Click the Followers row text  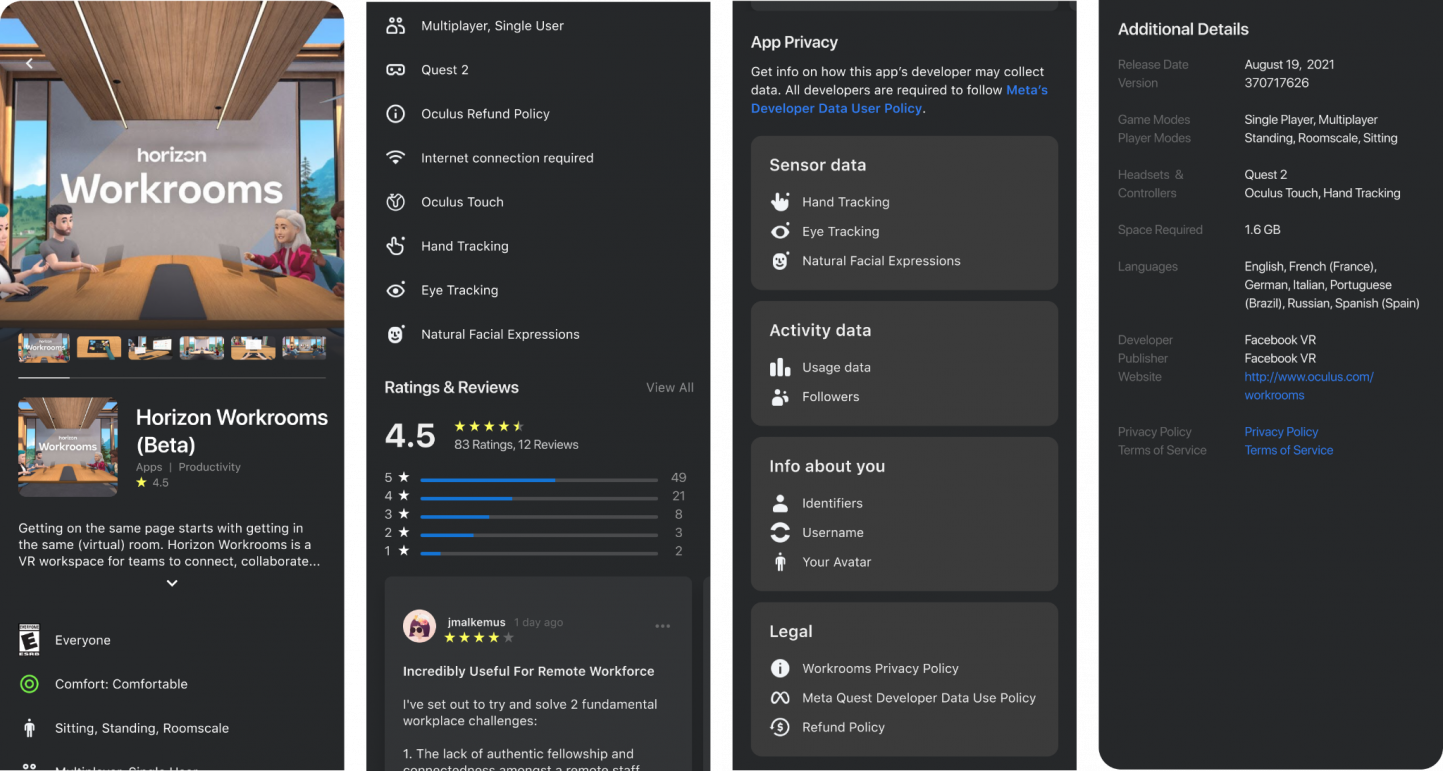830,397
